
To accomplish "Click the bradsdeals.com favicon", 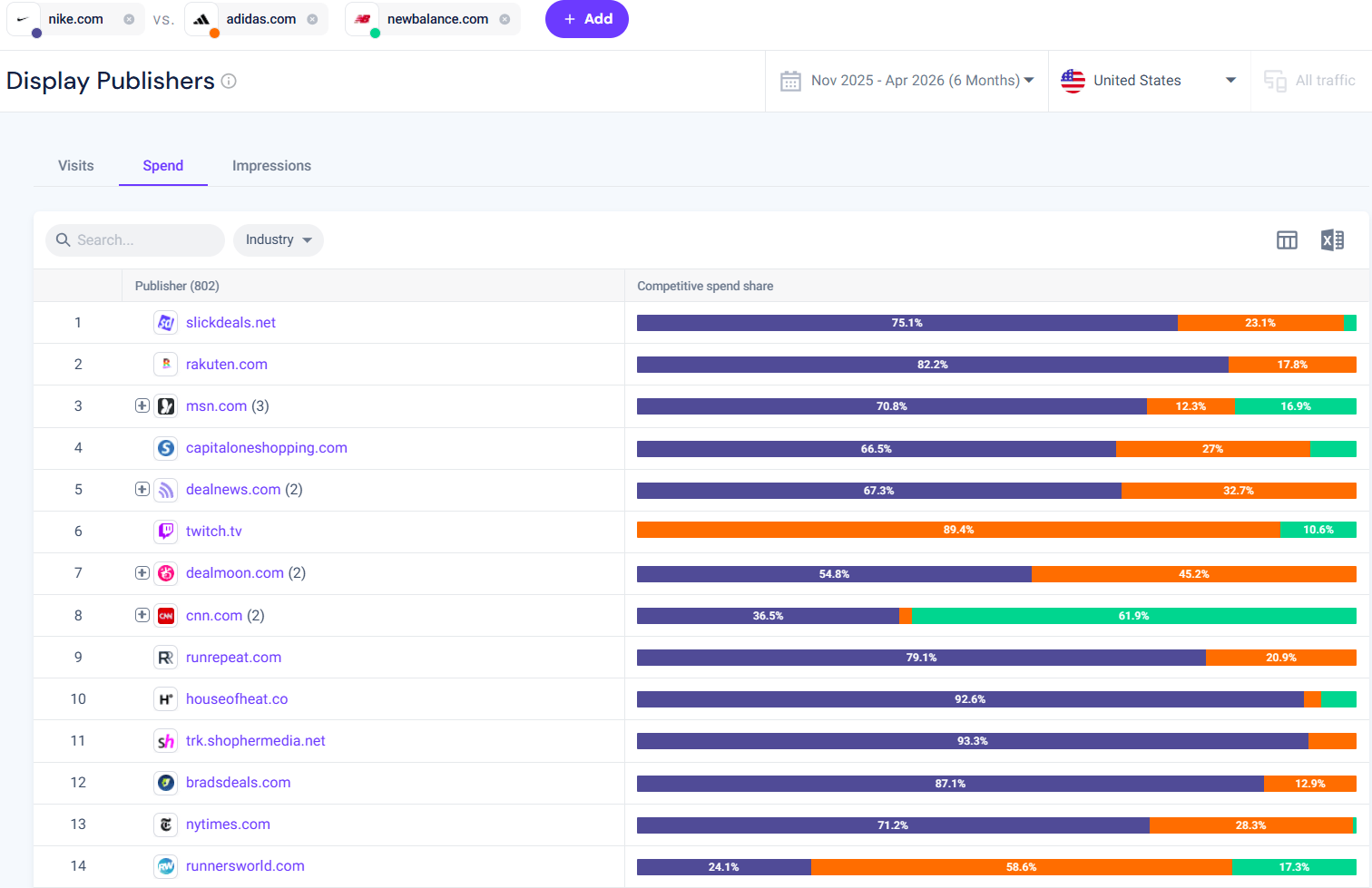I will click(x=166, y=783).
